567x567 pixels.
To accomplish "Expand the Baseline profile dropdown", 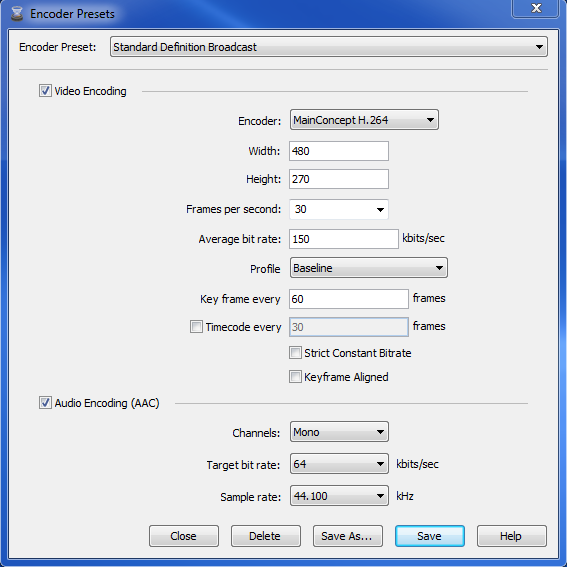I will [369, 268].
